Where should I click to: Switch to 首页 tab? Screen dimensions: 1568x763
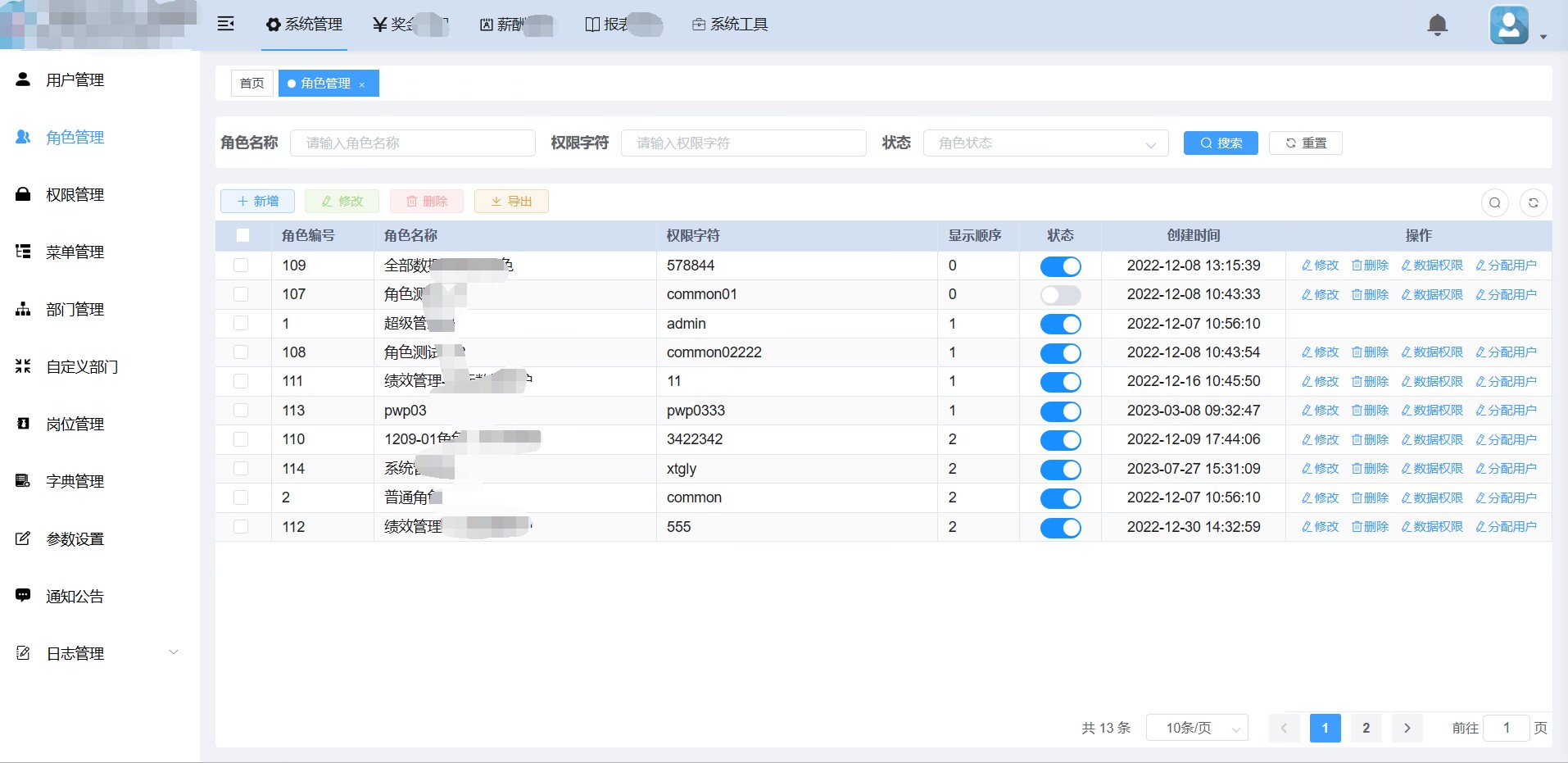click(252, 84)
